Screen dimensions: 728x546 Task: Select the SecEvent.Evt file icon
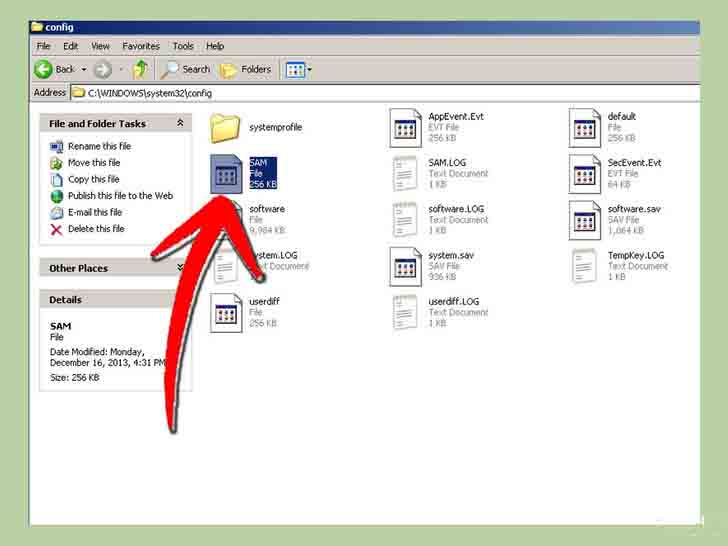(x=585, y=174)
